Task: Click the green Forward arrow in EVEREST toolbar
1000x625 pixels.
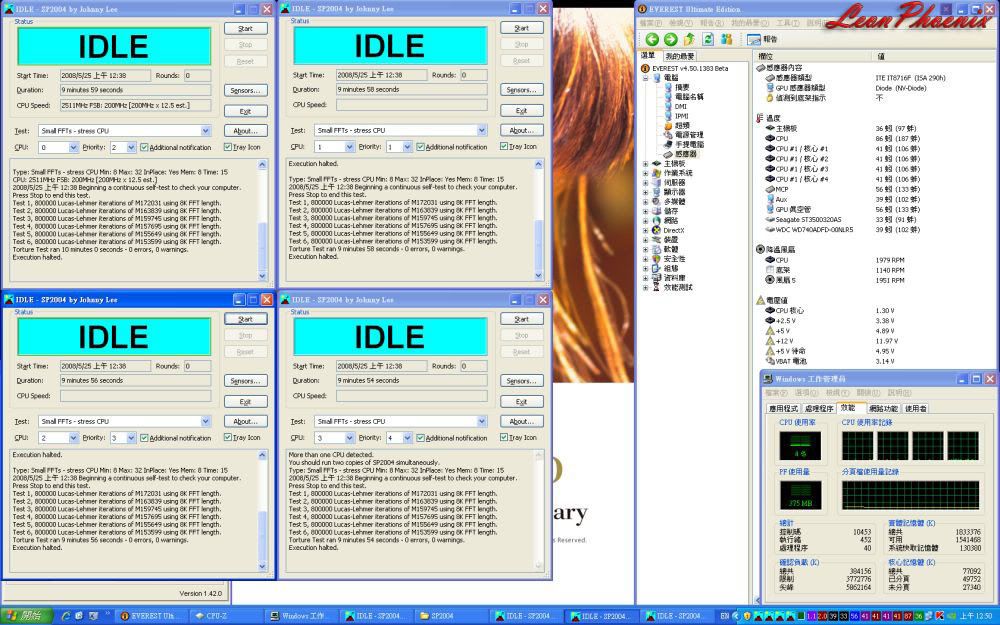Action: pyautogui.click(x=670, y=40)
